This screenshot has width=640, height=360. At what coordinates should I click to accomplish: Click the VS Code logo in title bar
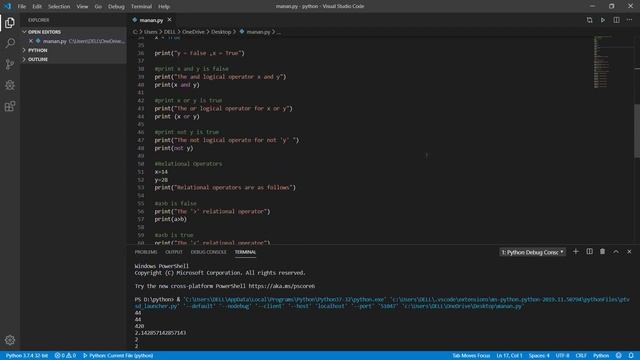[x=7, y=6]
